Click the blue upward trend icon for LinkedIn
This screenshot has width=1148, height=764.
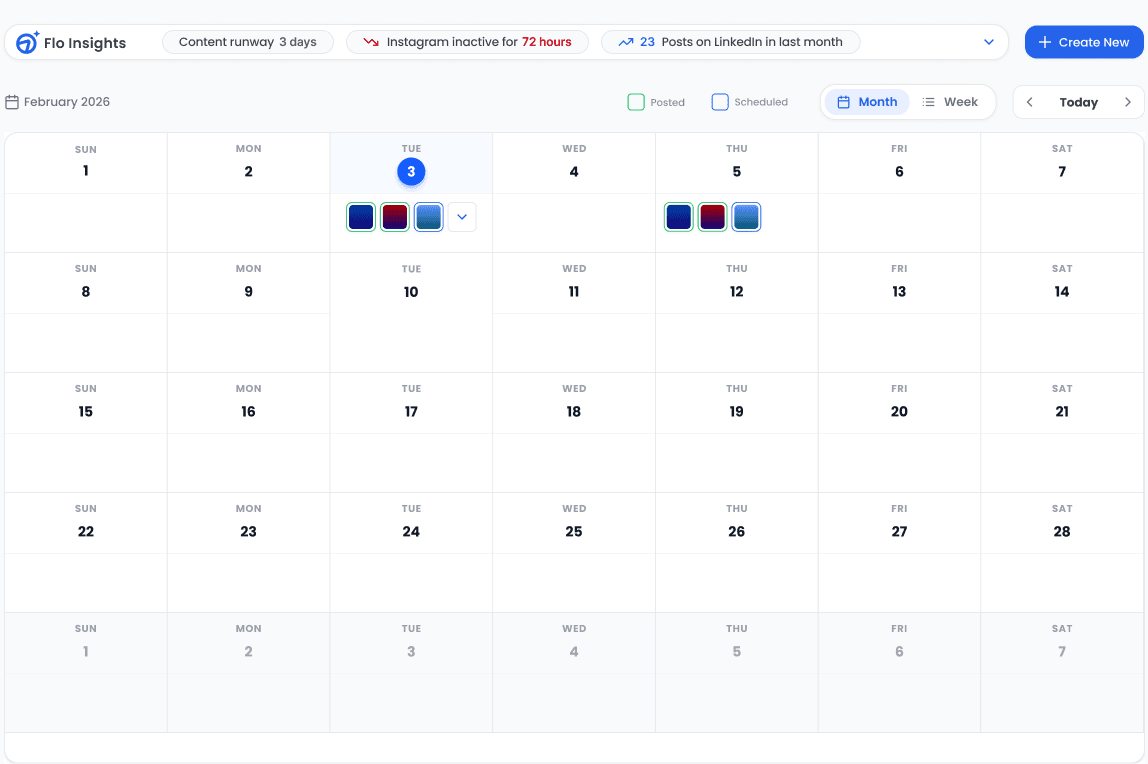coord(625,42)
